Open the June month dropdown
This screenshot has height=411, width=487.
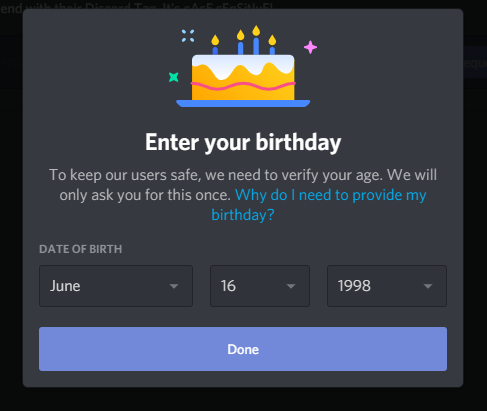coord(116,286)
